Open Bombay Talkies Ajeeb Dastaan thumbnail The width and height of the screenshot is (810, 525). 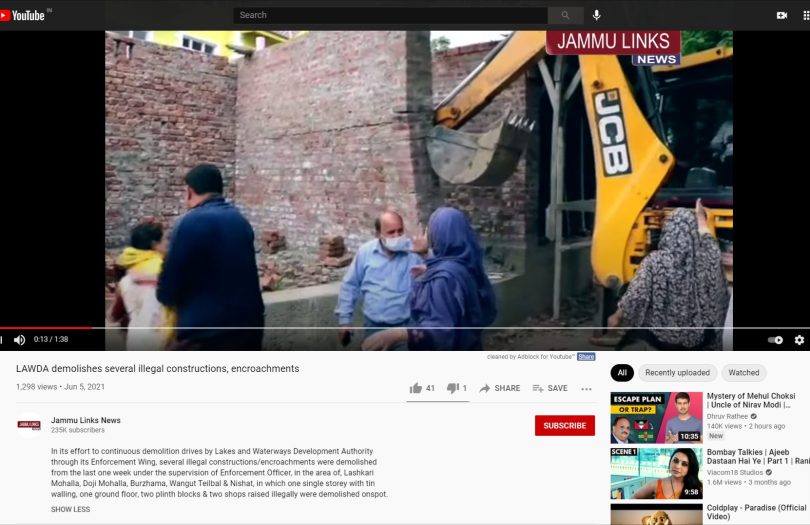pyautogui.click(x=656, y=473)
